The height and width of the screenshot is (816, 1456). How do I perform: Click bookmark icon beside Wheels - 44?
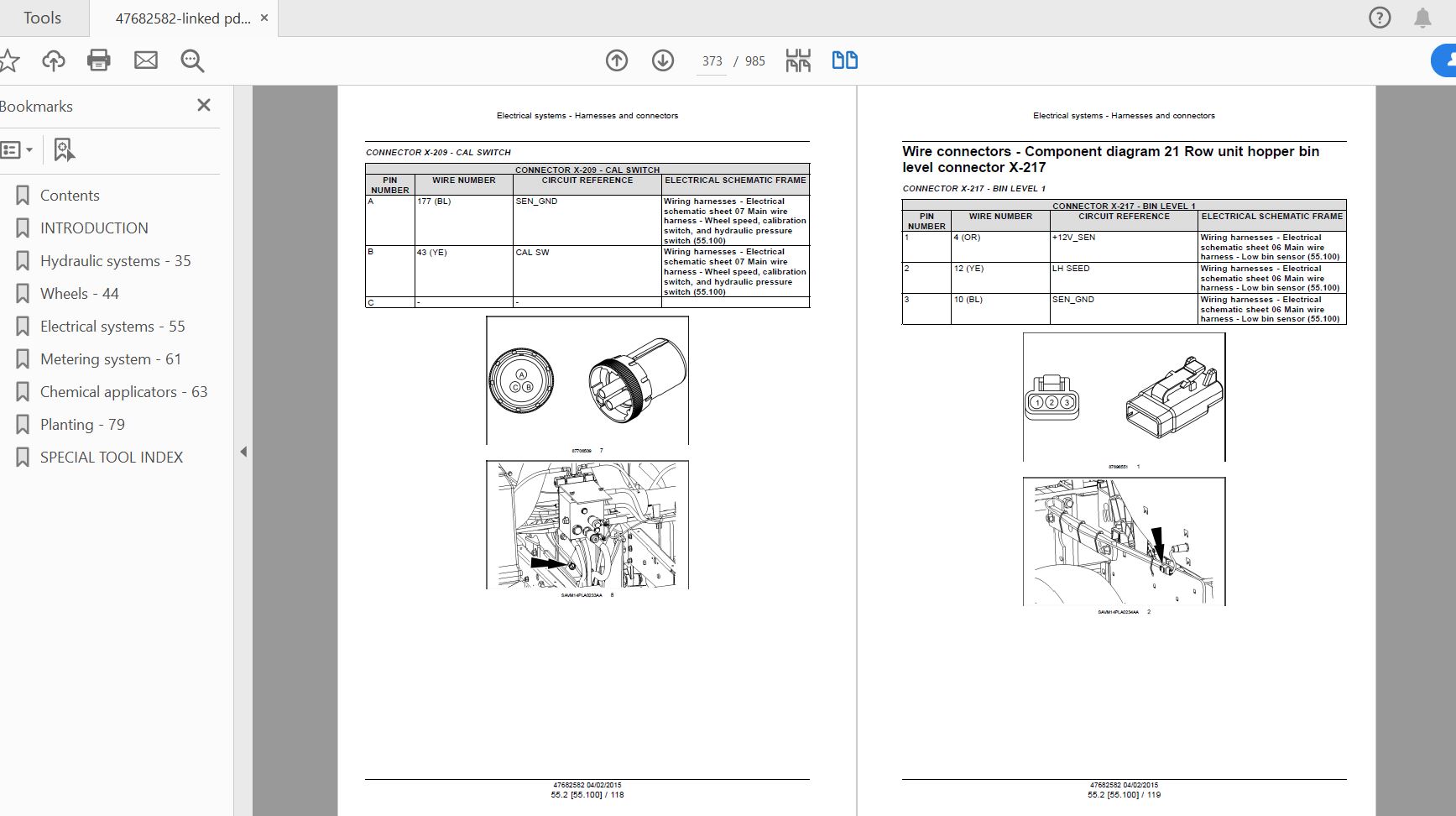[23, 294]
